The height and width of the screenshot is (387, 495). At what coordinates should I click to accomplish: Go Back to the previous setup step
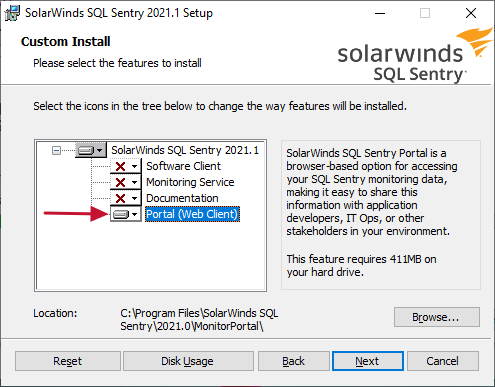294,361
